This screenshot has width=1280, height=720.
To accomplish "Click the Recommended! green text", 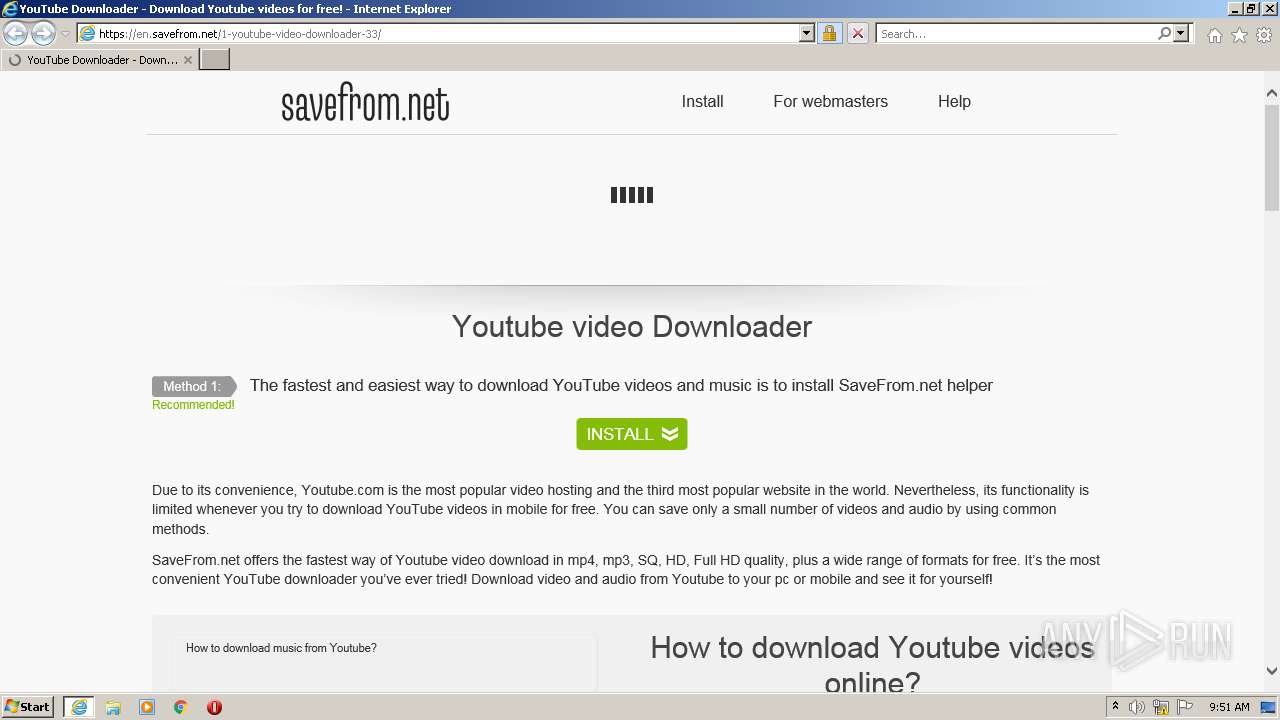I will [x=193, y=405].
